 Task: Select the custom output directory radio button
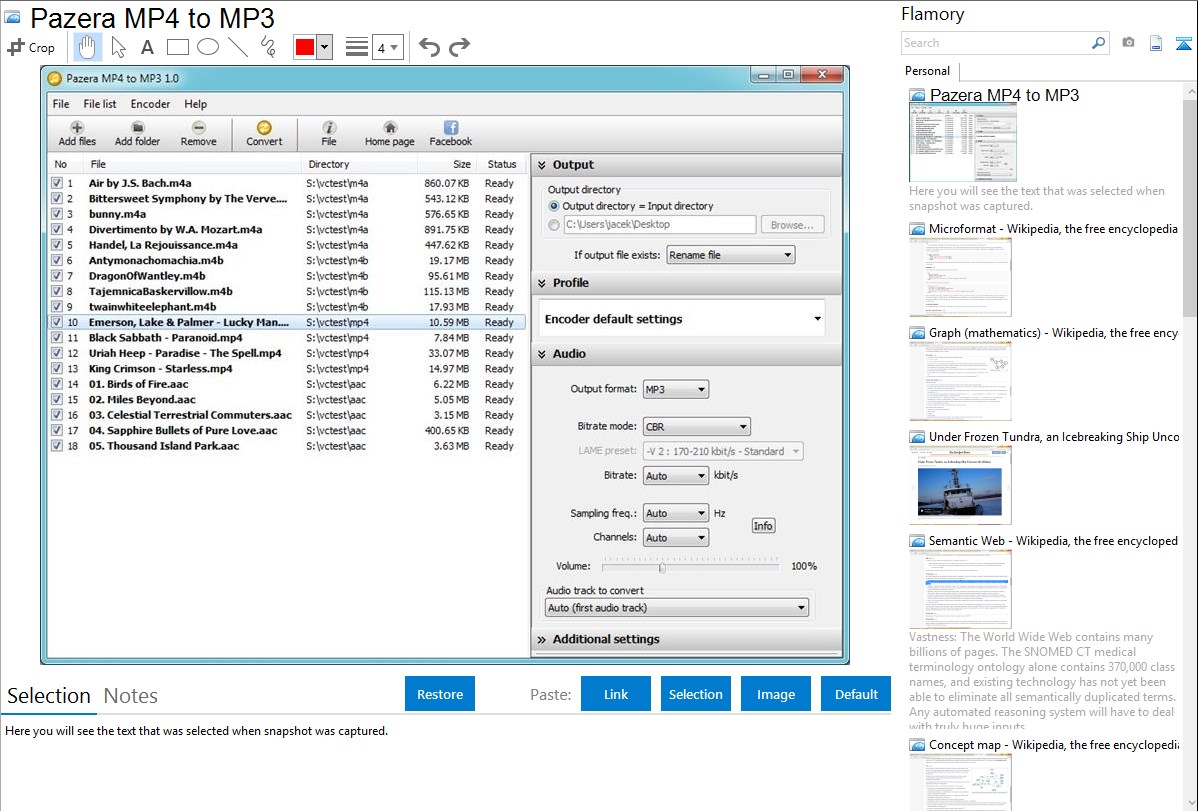(x=554, y=225)
